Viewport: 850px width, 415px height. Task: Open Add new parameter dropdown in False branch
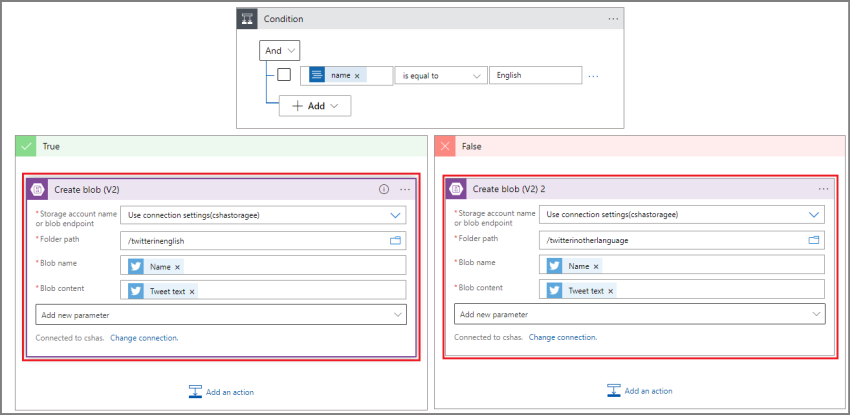(x=640, y=314)
